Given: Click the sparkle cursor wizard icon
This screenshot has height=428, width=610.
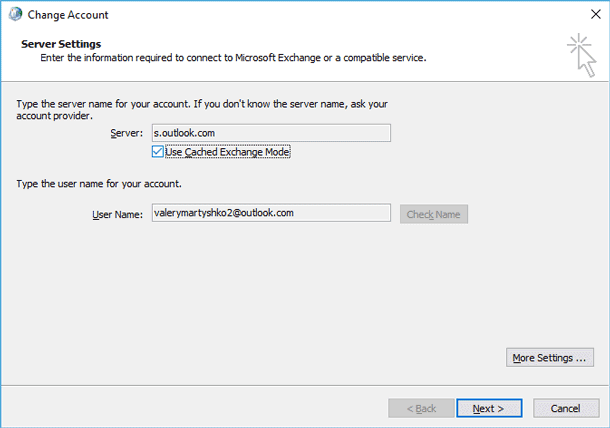Looking at the screenshot, I should pos(582,55).
